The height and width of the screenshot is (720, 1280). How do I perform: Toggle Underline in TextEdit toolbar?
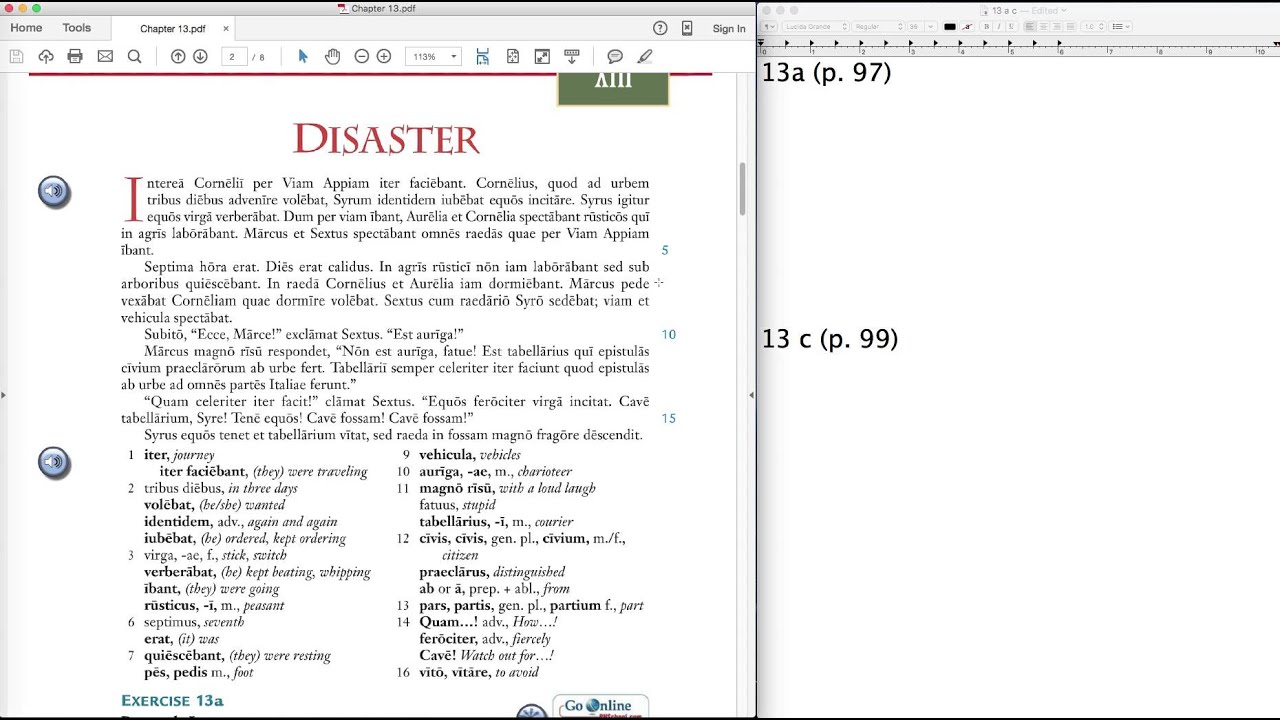[1011, 26]
